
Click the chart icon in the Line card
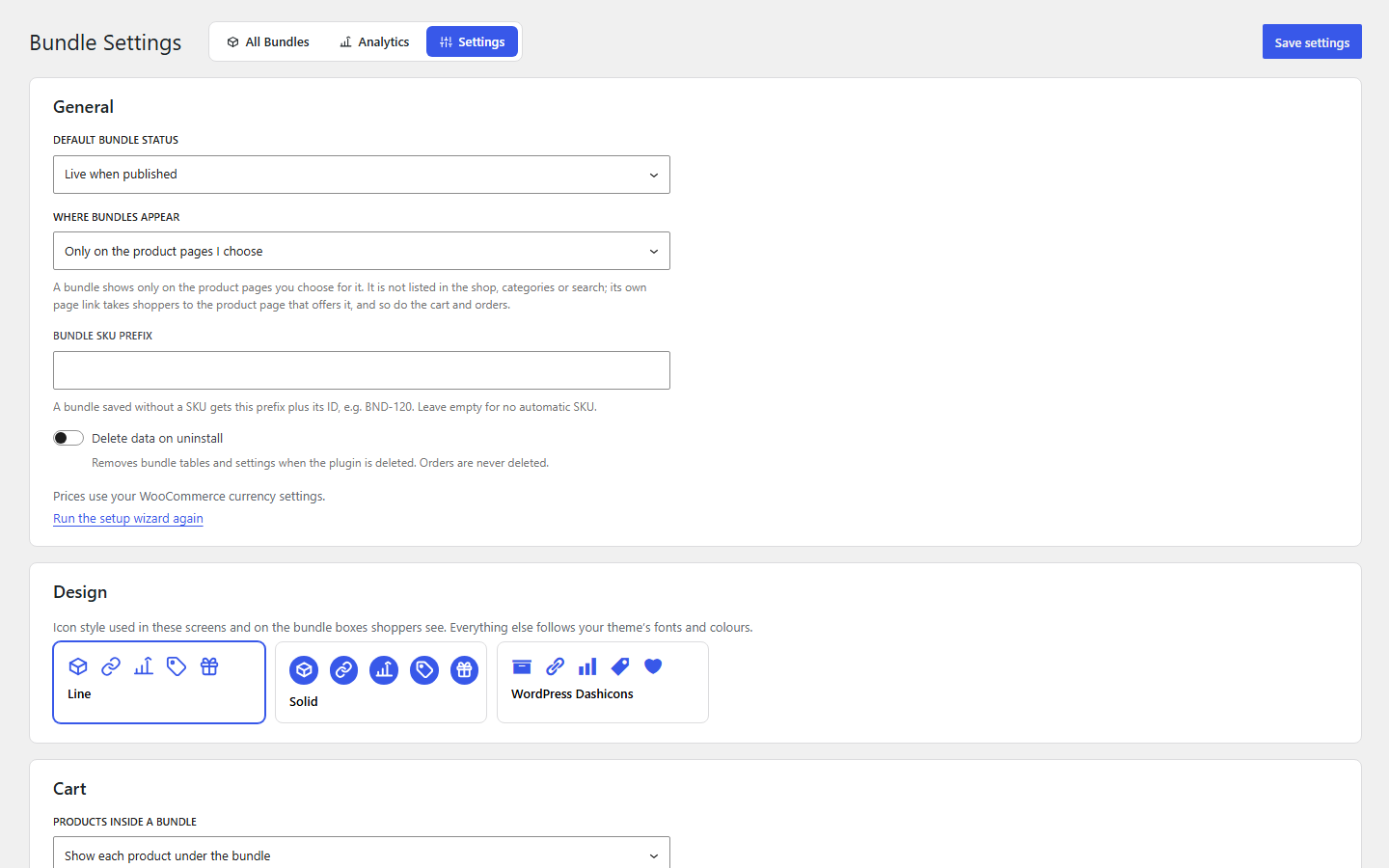(x=144, y=666)
